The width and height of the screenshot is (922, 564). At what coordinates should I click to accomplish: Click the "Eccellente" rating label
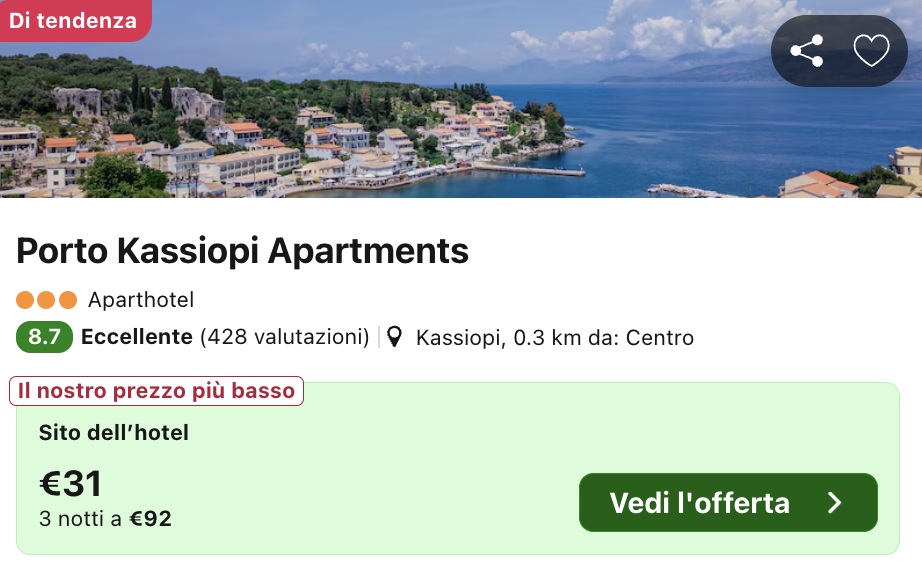(137, 337)
